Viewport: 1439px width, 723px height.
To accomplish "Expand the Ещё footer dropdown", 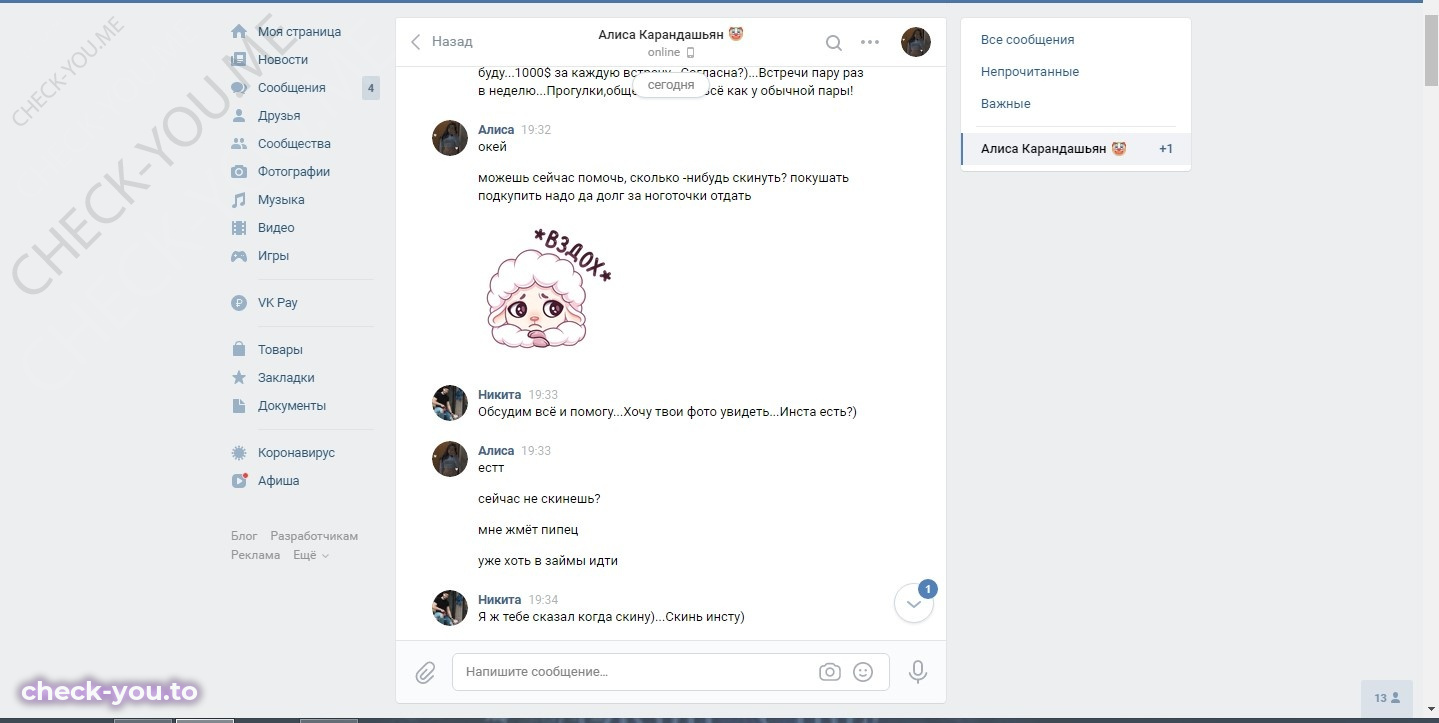I will tap(311, 555).
